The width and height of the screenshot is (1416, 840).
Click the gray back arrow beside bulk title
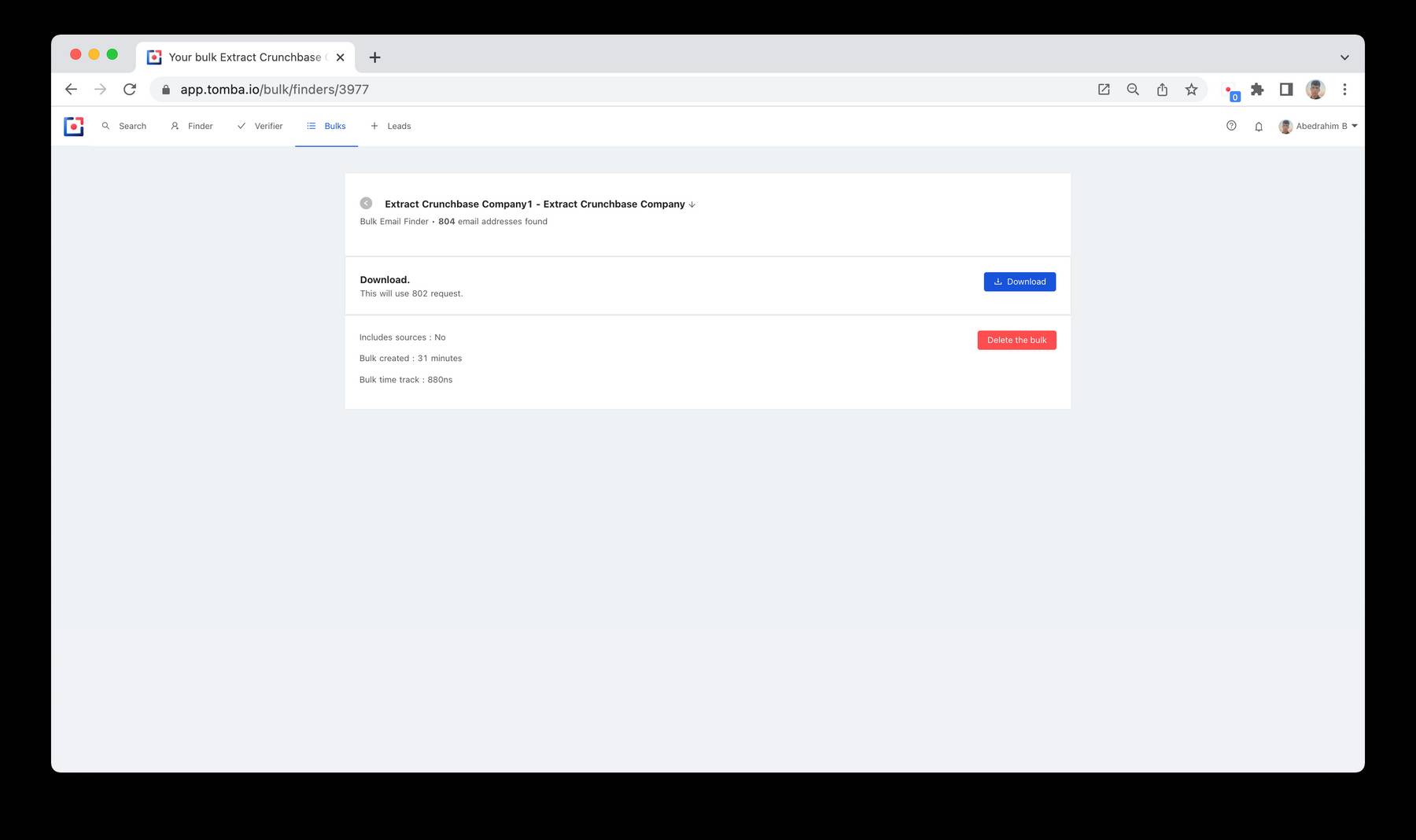tap(366, 203)
